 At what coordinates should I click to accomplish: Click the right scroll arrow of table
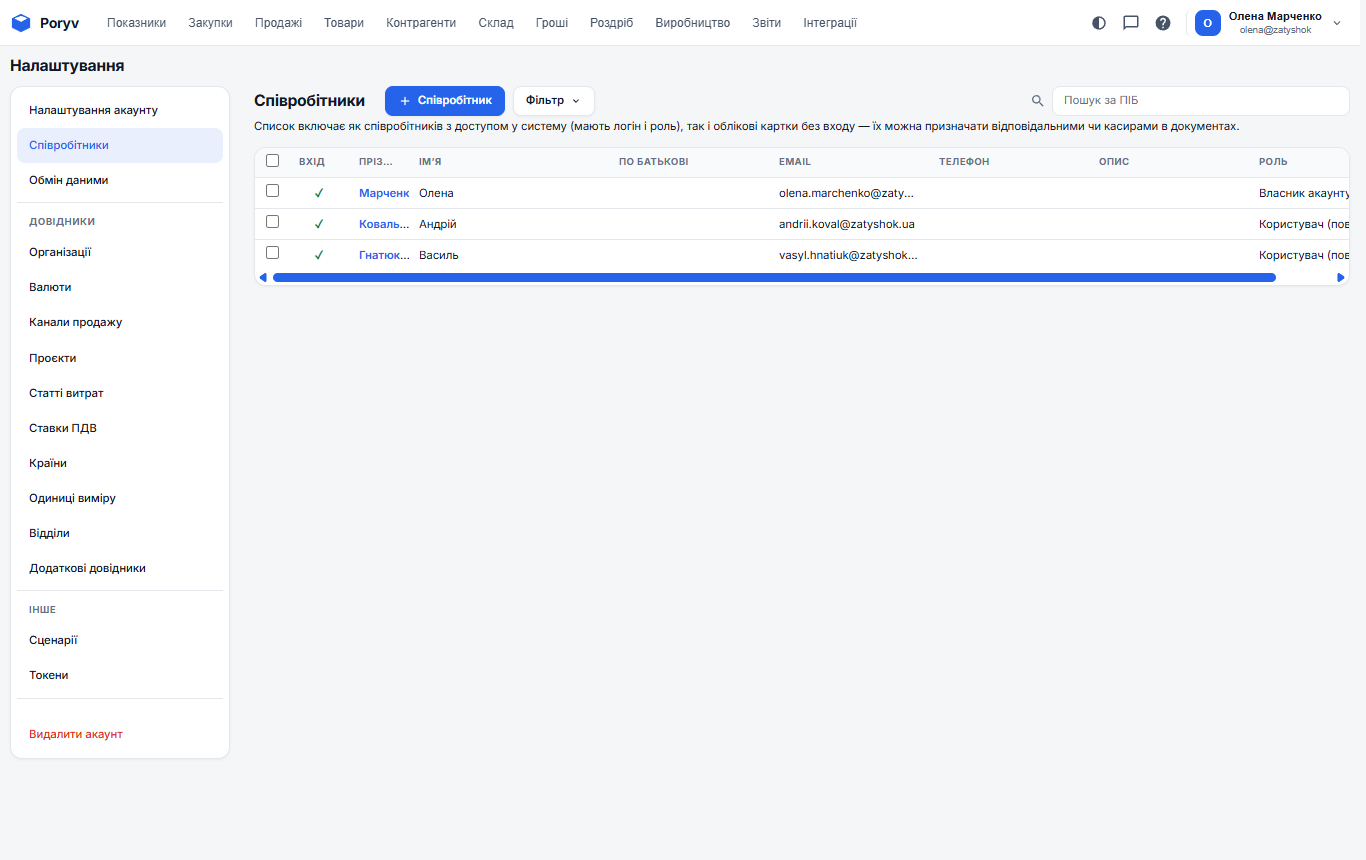(1341, 277)
